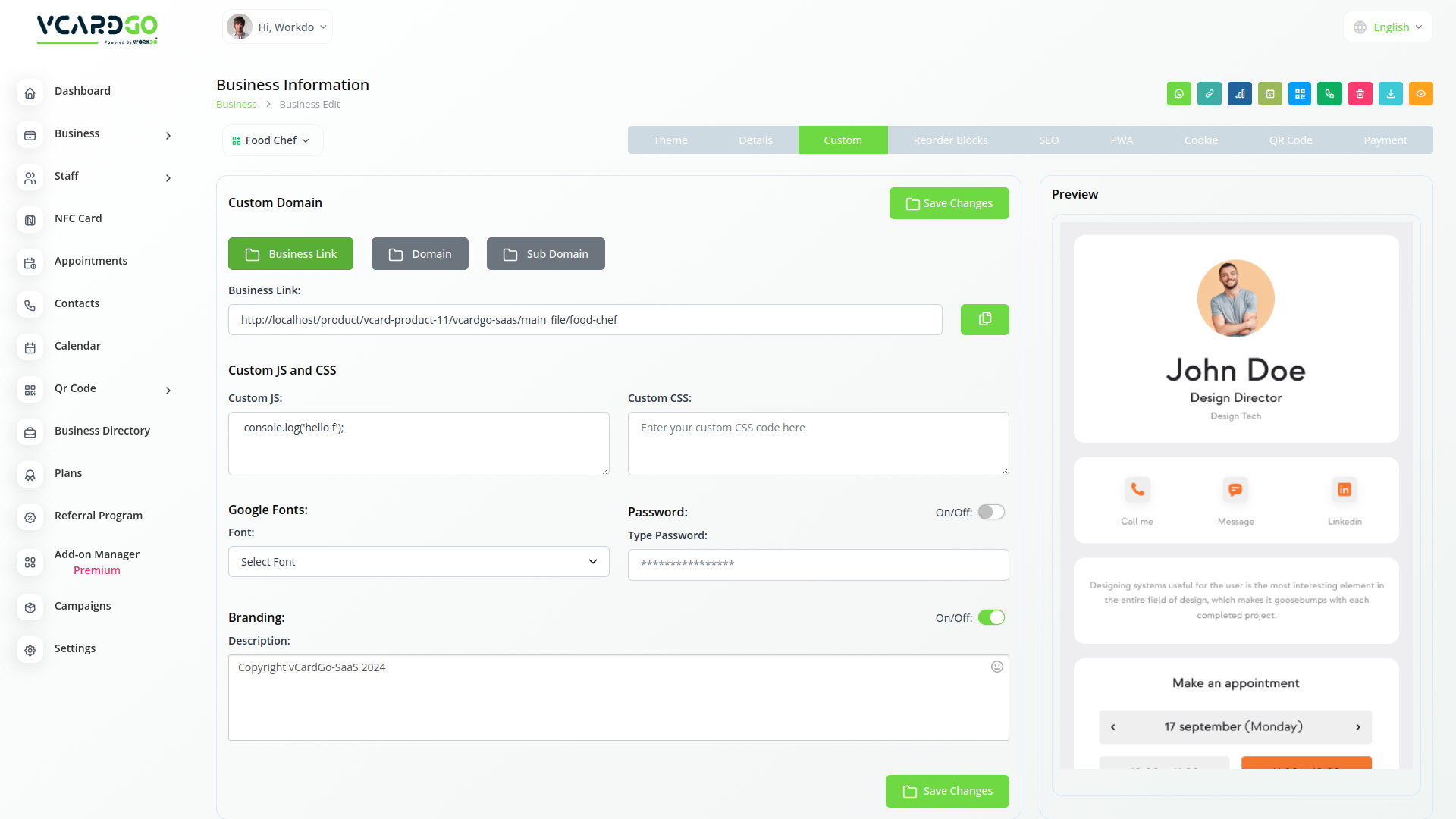
Task: Click the WhatsApp share icon button
Action: pyautogui.click(x=1178, y=94)
